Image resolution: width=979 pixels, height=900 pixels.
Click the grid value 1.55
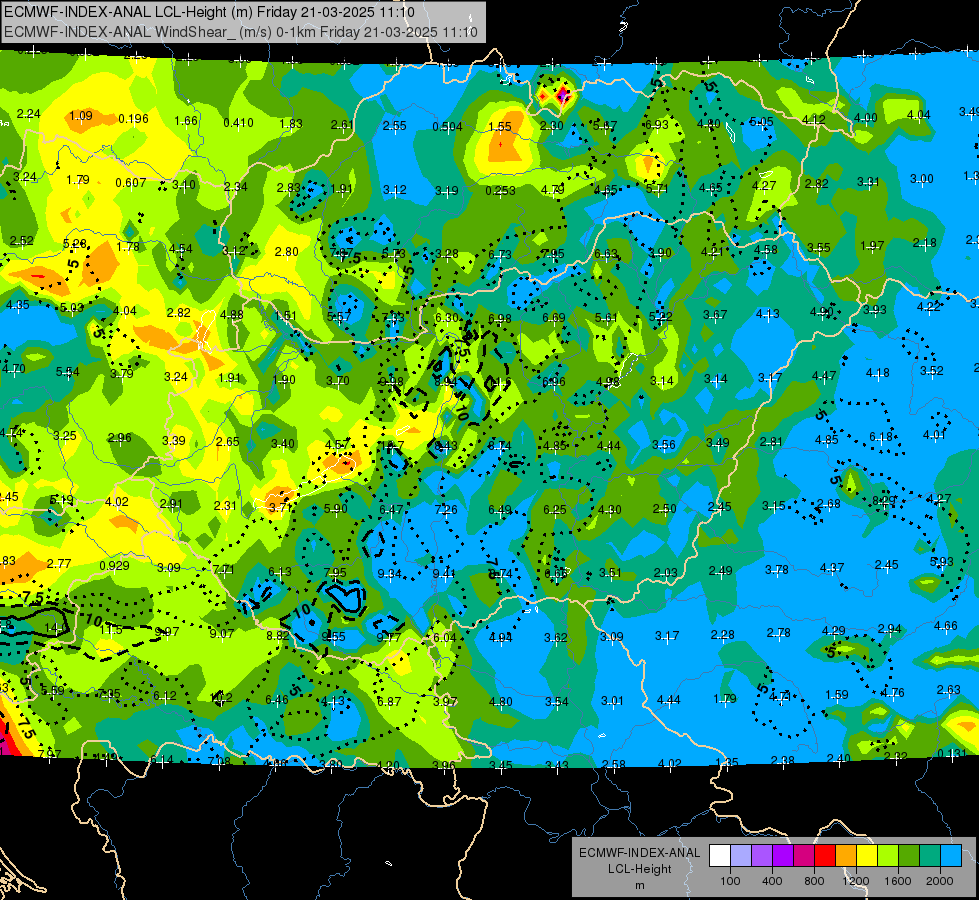499,127
